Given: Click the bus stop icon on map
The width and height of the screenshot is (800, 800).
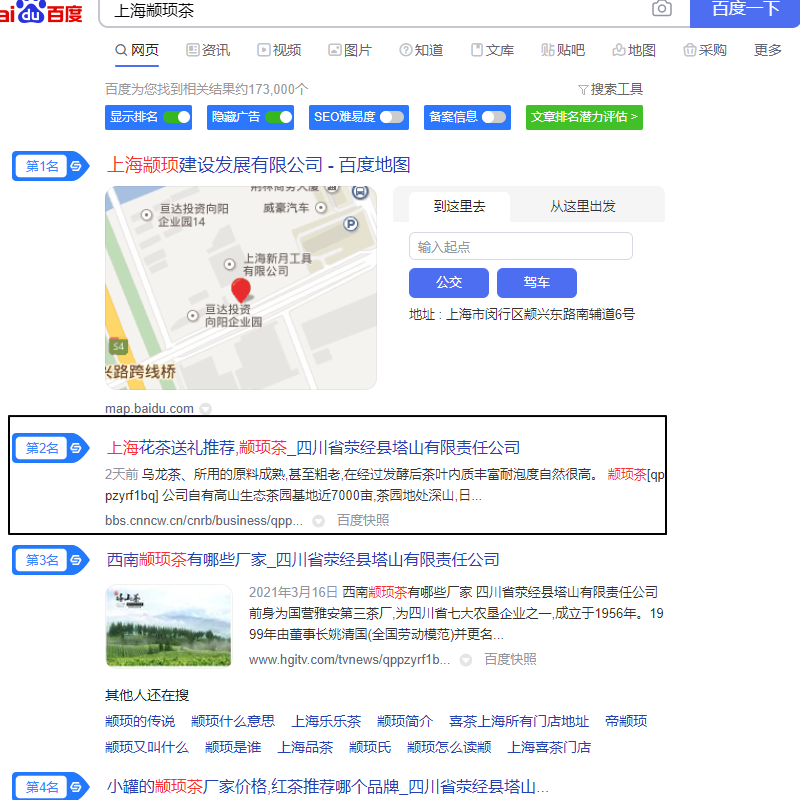Looking at the screenshot, I should pyautogui.click(x=360, y=192).
